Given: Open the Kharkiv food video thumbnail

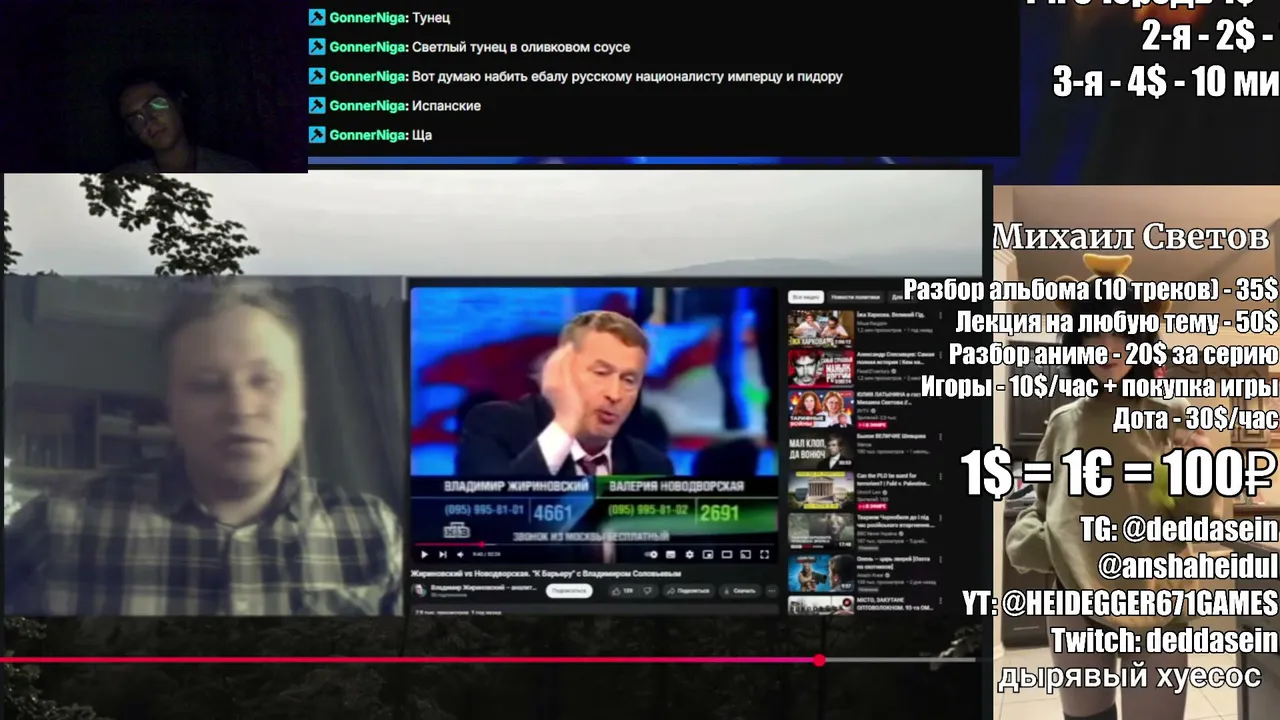Looking at the screenshot, I should tap(820, 328).
